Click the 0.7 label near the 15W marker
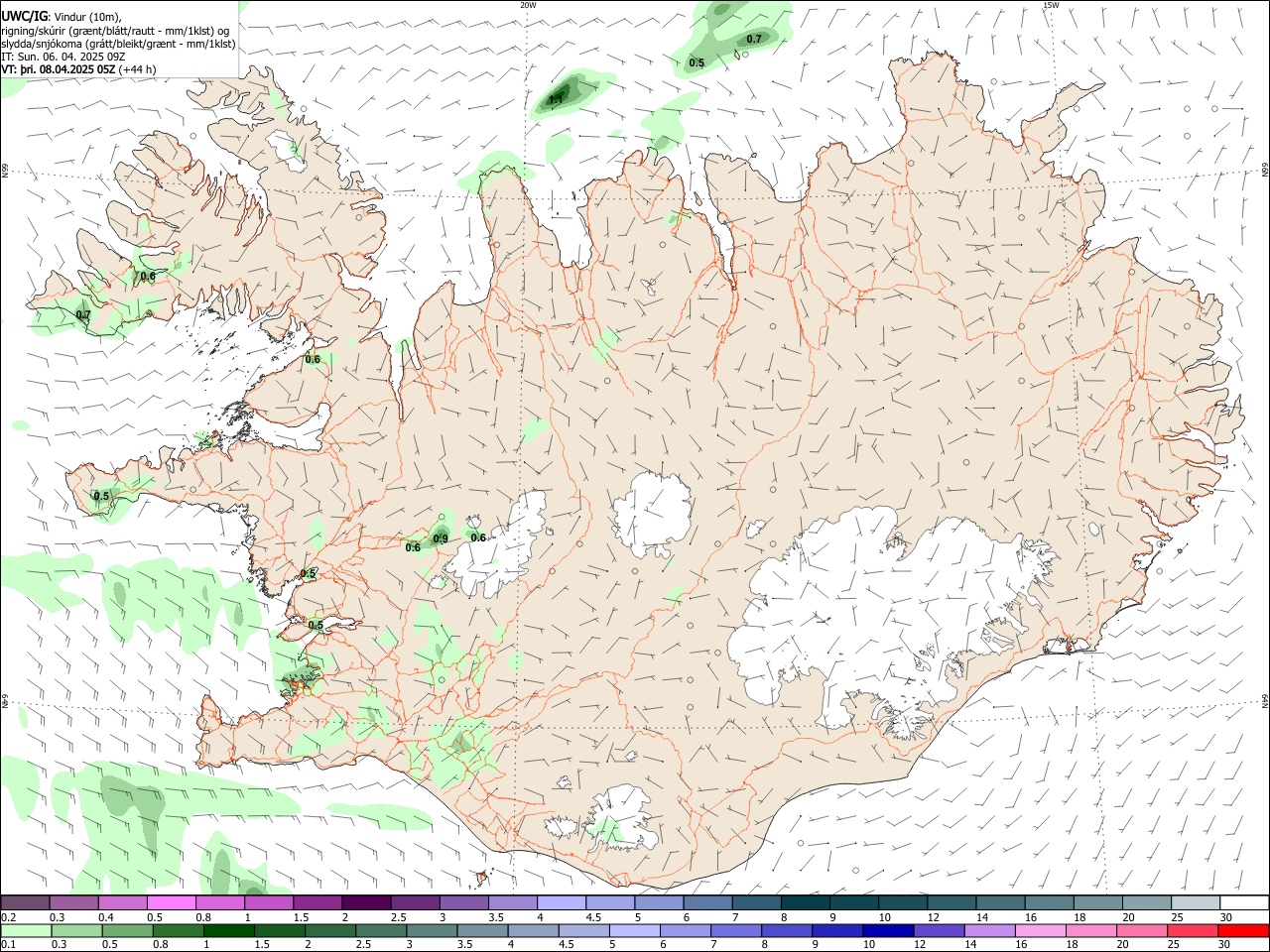 tap(754, 40)
